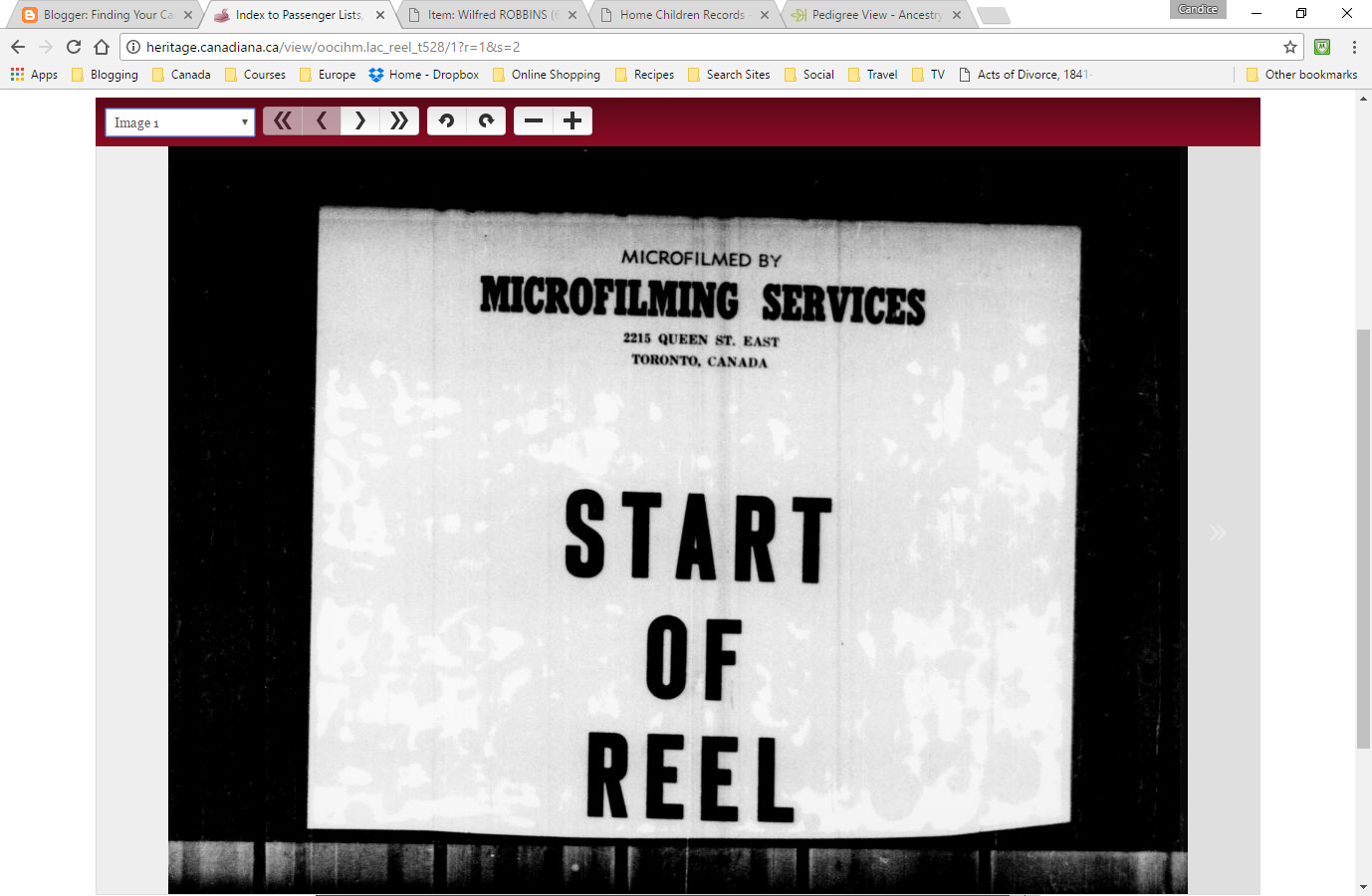Viewport: 1372px width, 896px height.
Task: Expand the Other bookmarks folder
Action: click(1301, 75)
